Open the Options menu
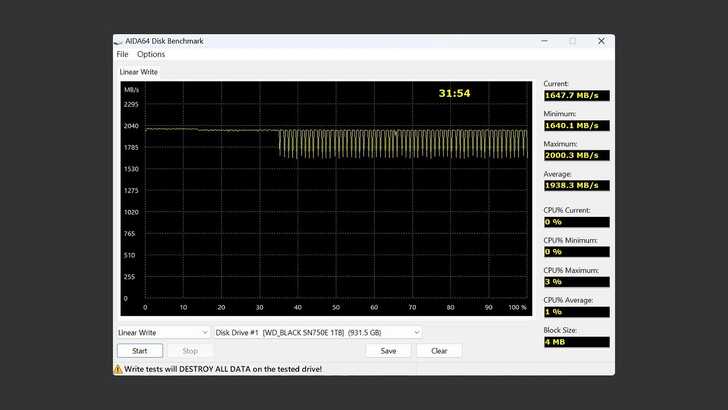 (151, 55)
